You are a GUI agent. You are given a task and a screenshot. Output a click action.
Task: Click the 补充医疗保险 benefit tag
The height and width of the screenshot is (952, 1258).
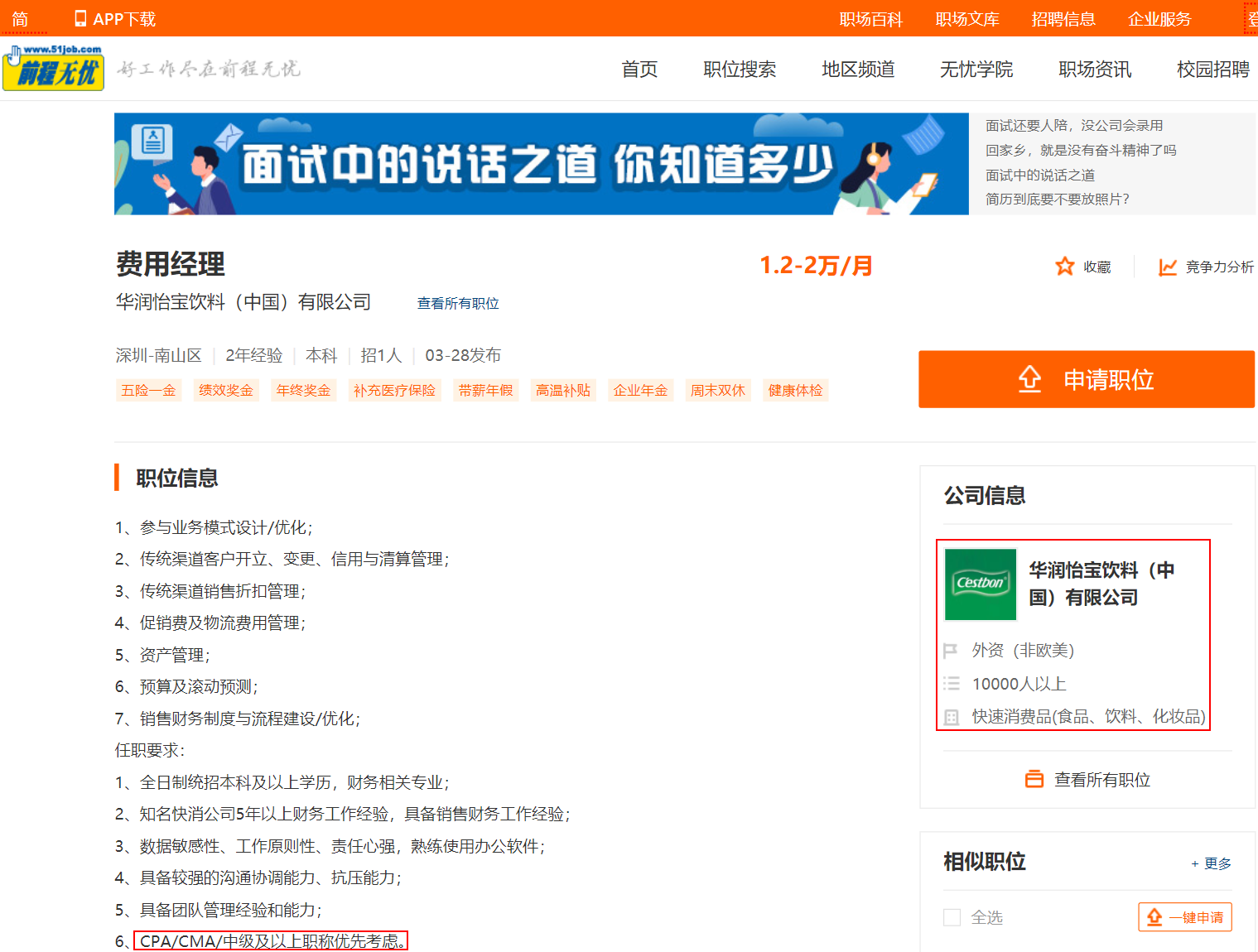[x=394, y=390]
